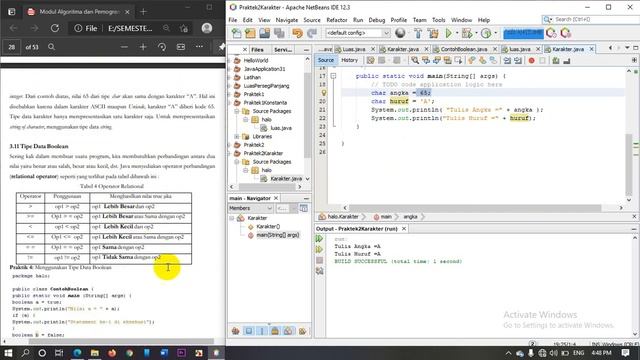The image size is (640, 360).
Task: Click the Debug Project icon
Action: 467,33
